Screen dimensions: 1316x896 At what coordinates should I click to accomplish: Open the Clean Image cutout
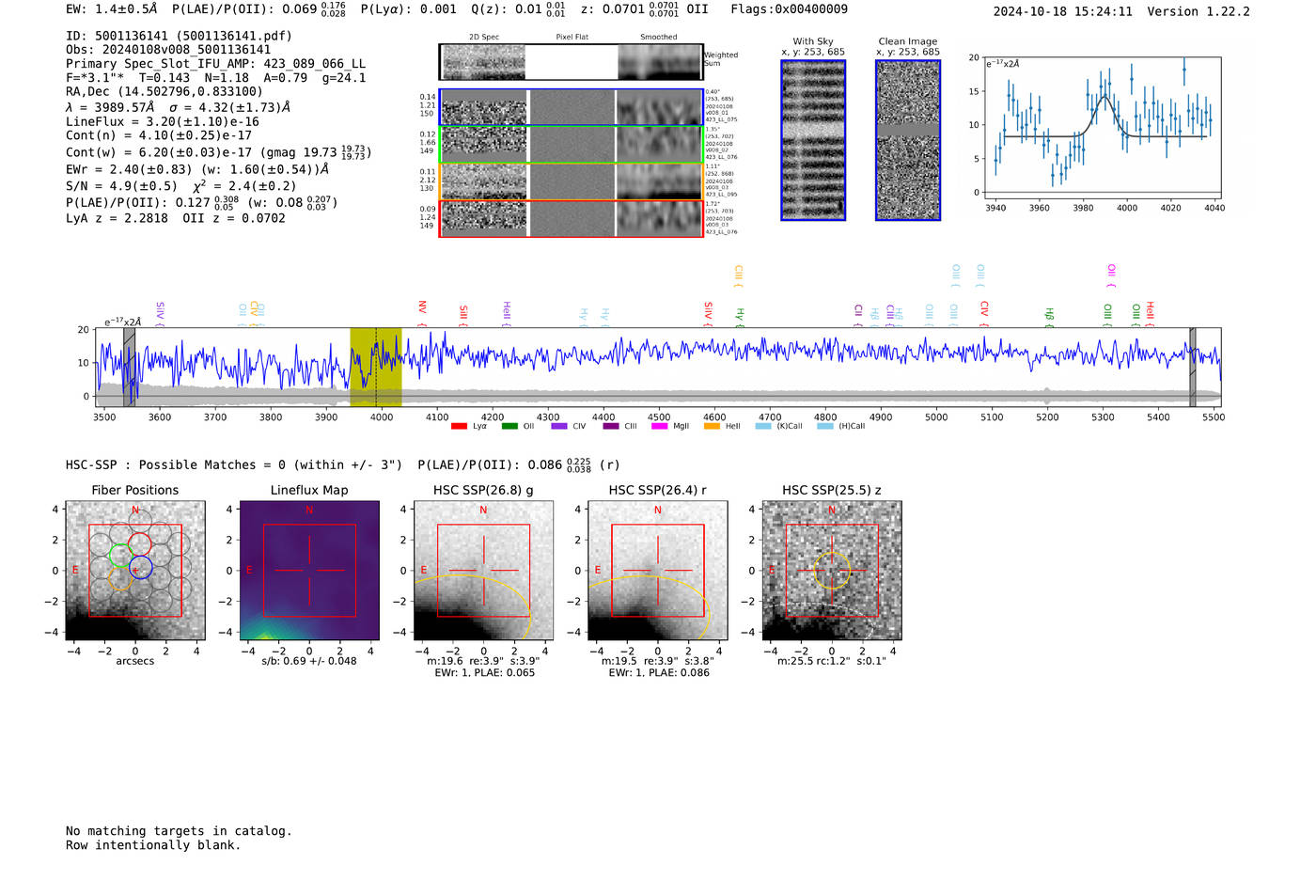[908, 140]
